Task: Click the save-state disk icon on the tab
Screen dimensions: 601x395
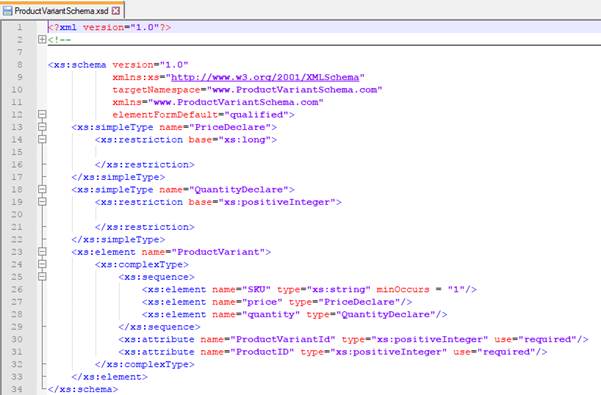Action: point(7,11)
